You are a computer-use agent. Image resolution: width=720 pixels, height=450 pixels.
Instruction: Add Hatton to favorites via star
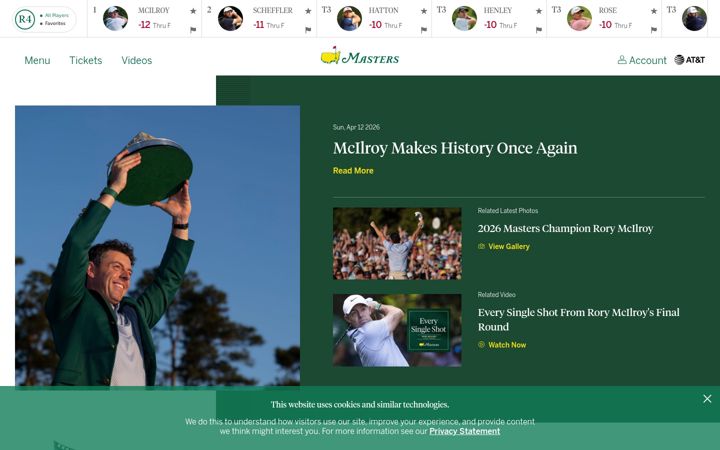[424, 11]
